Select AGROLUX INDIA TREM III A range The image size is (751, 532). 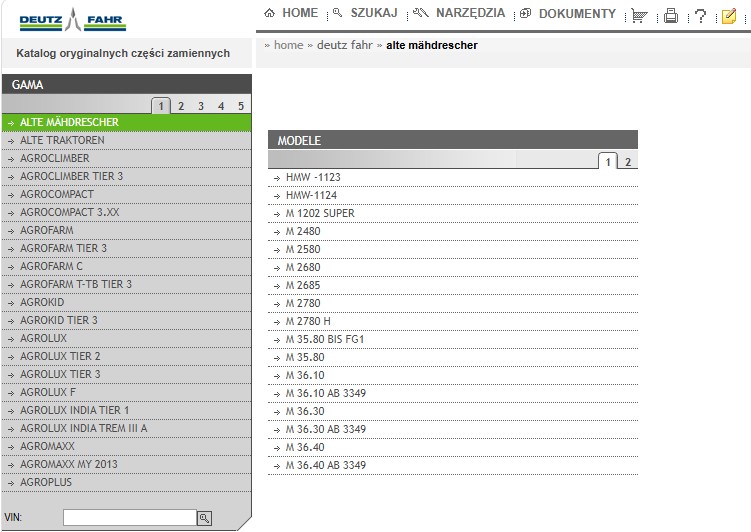tap(126, 429)
